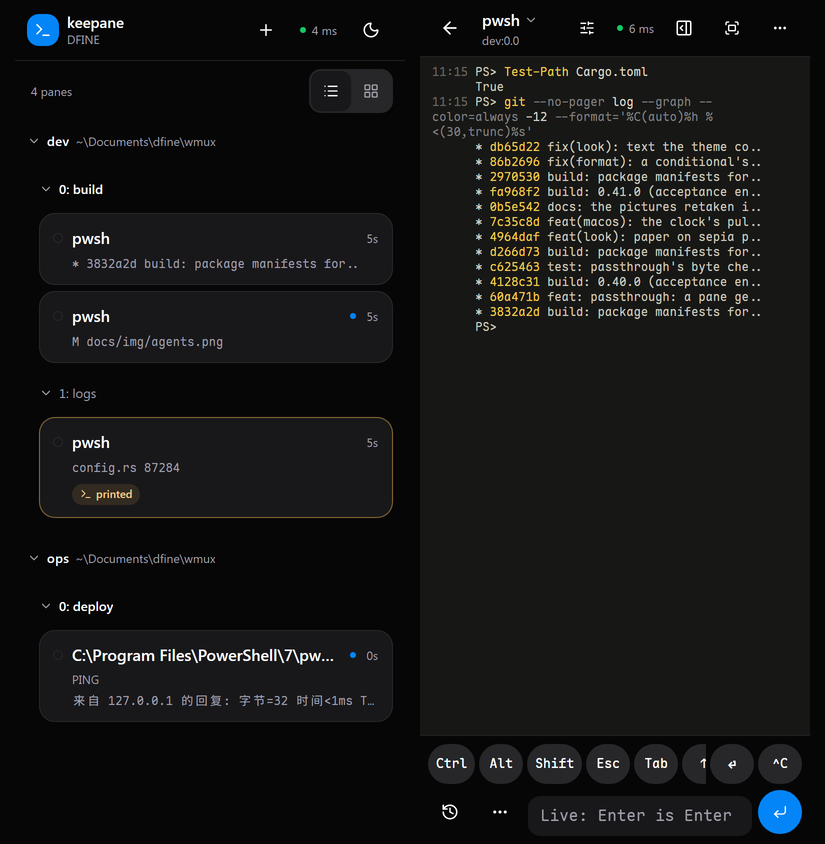Click commit hash fa968f2 in terminal
The image size is (825, 844).
coord(514,192)
